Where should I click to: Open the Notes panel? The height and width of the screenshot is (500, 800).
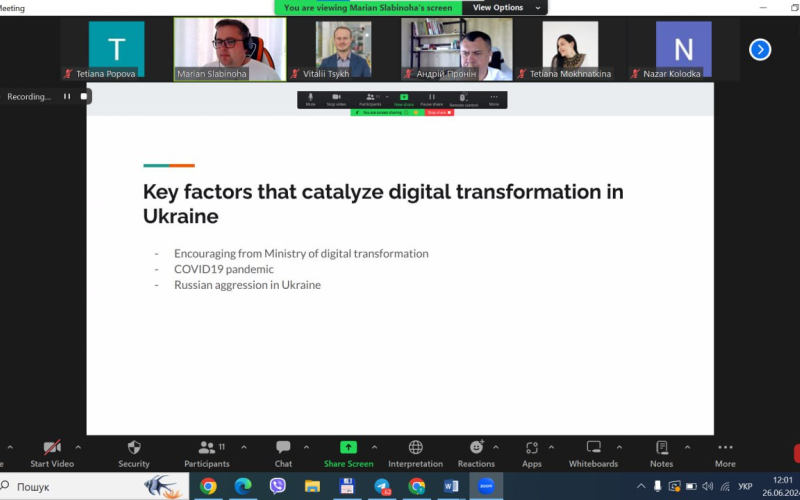point(661,454)
